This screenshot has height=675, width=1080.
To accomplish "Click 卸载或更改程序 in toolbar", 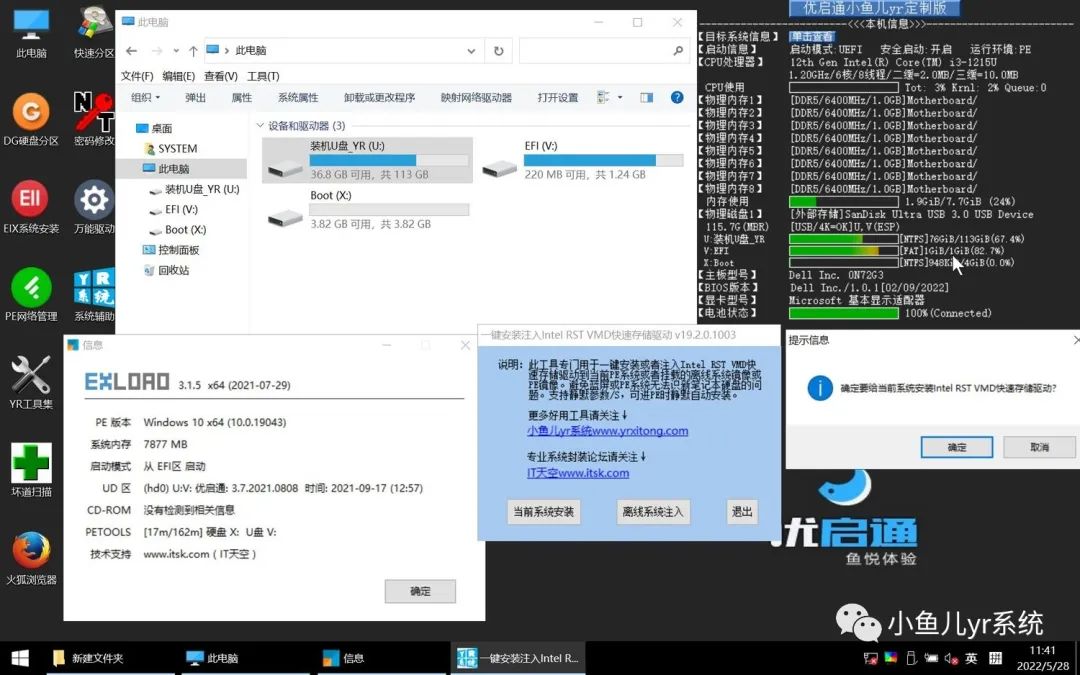I will click(x=380, y=98).
